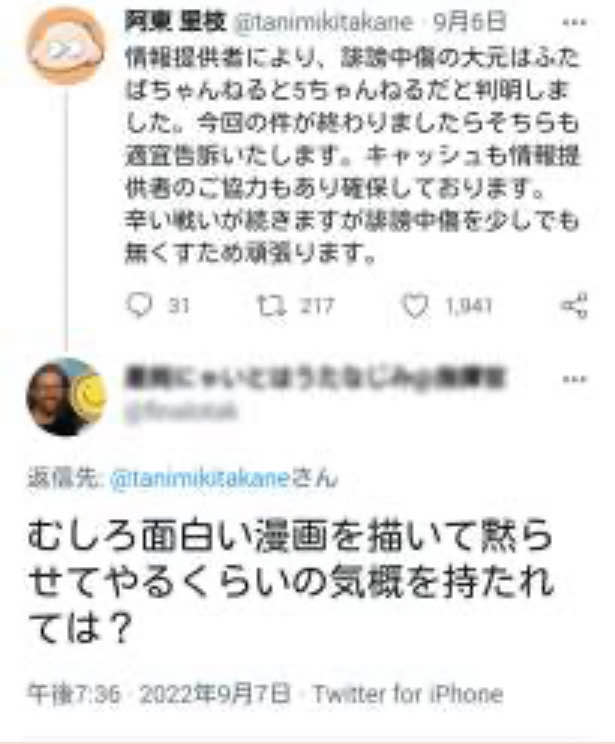
Task: Open the top tweet author's avatar
Action: tap(65, 46)
